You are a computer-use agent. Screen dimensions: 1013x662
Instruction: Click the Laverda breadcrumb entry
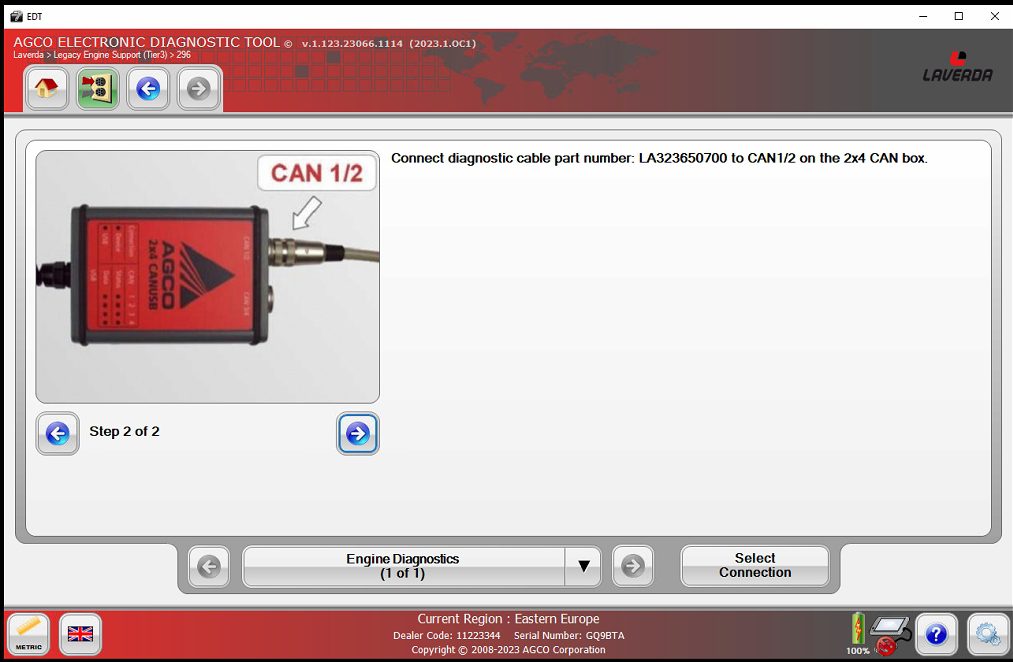click(x=27, y=55)
